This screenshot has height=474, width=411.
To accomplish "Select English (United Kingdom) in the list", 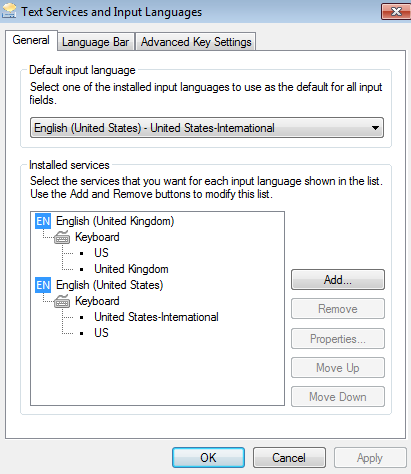I will coord(115,221).
